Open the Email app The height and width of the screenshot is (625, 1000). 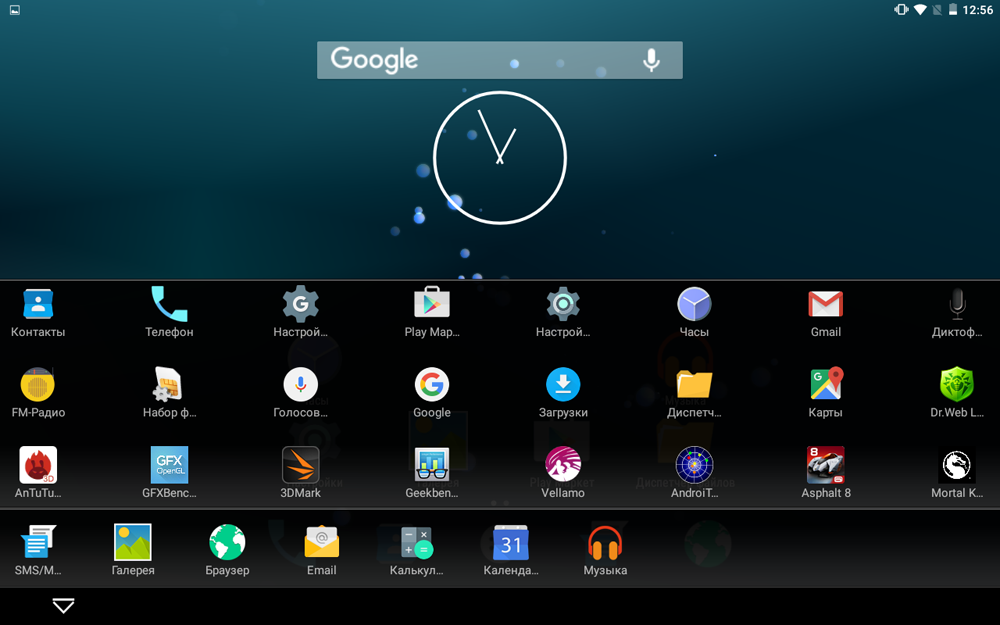coord(321,542)
